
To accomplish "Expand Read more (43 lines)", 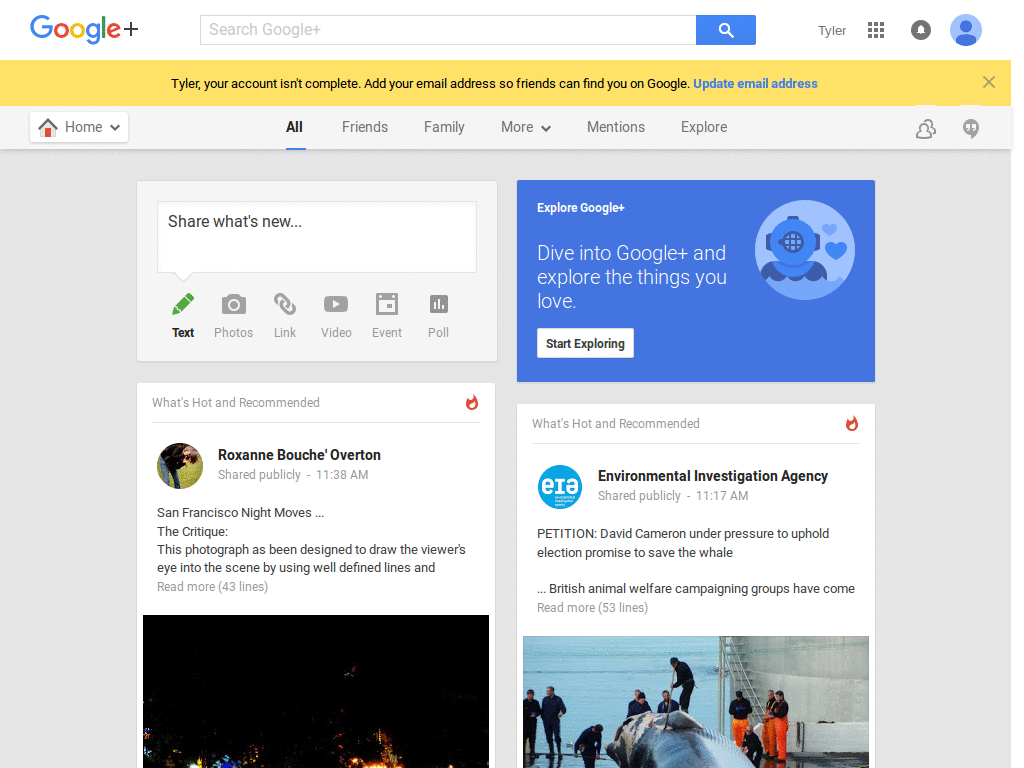I will pos(212,586).
